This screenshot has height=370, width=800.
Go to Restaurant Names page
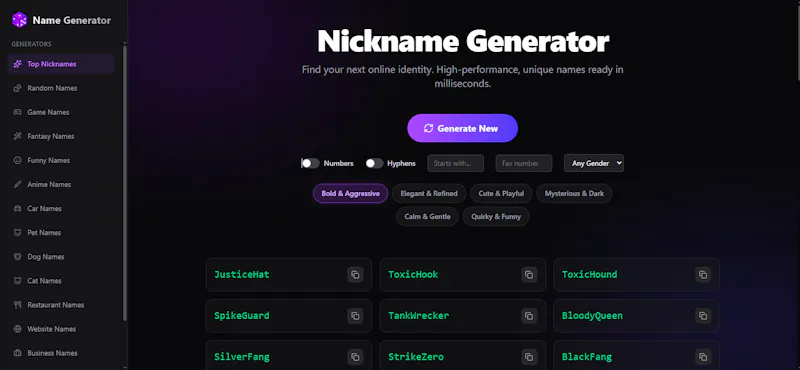[61, 305]
